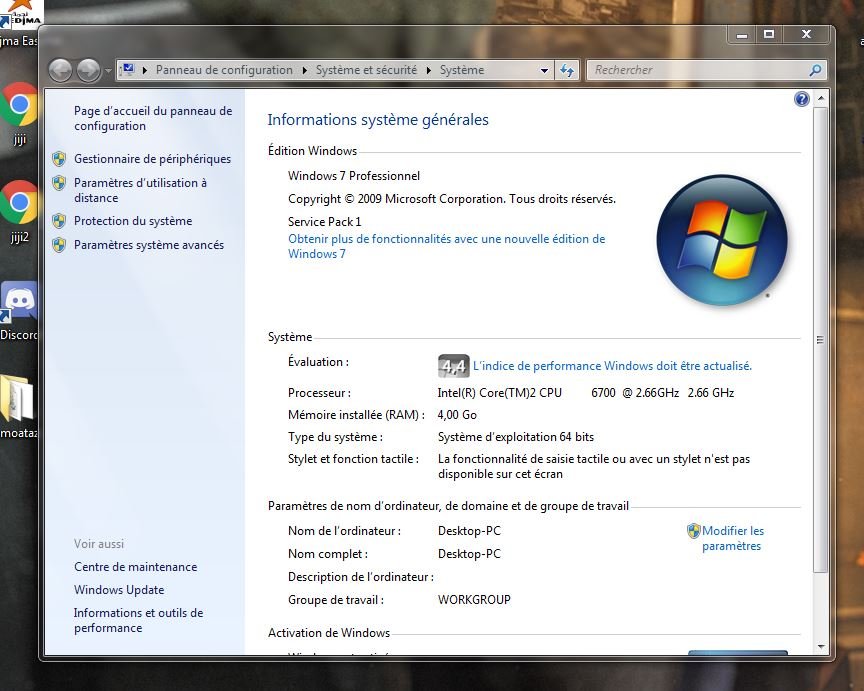This screenshot has height=691, width=864.
Task: Click Desktop-PC beside Nom complet
Action: (x=469, y=554)
